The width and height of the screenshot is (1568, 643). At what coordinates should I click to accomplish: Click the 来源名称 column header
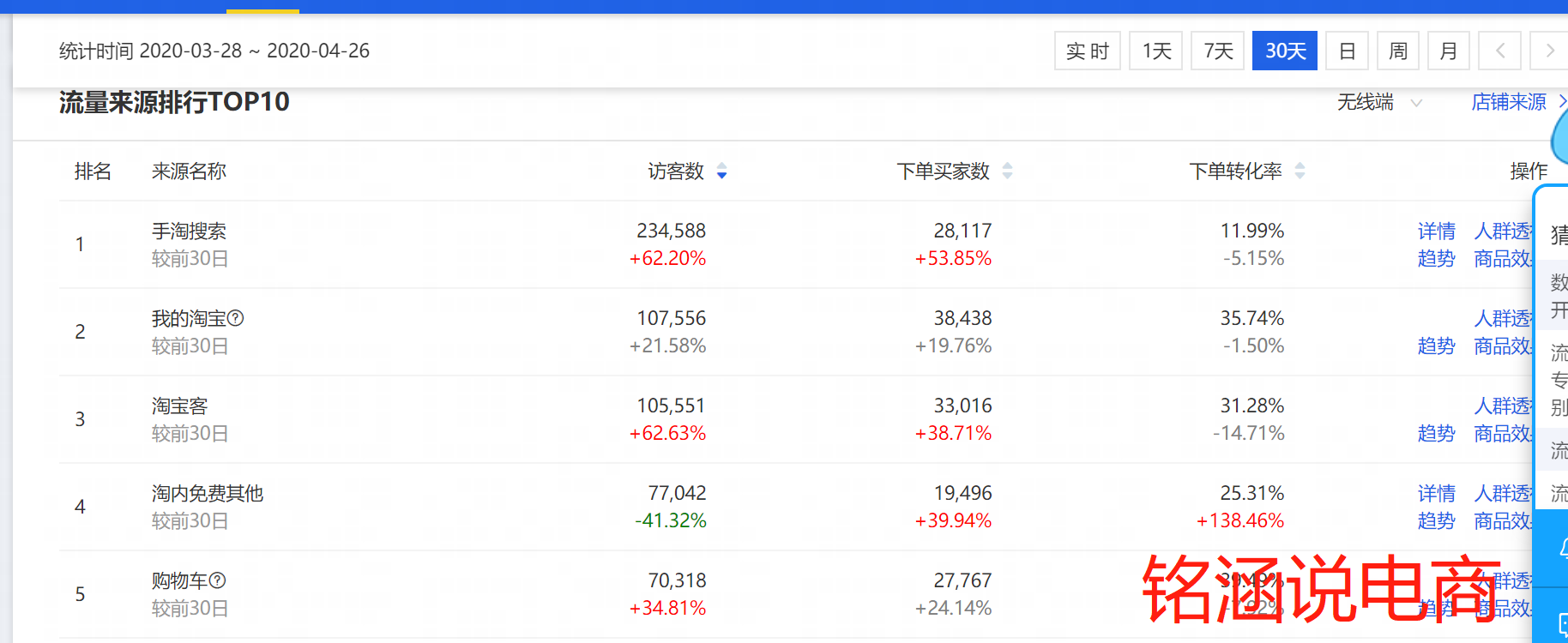(x=189, y=171)
